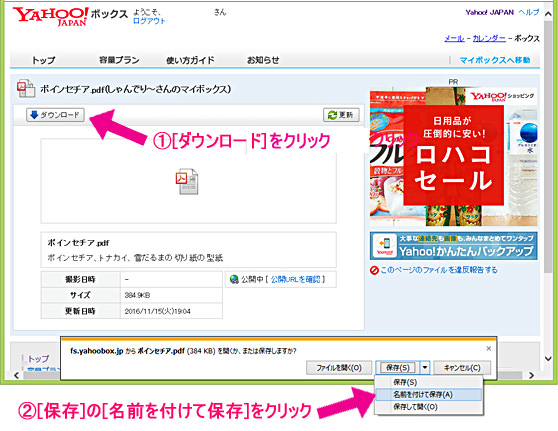The width and height of the screenshot is (558, 431).
Task: Click the ファイルを開く(O) button
Action: pyautogui.click(x=339, y=368)
